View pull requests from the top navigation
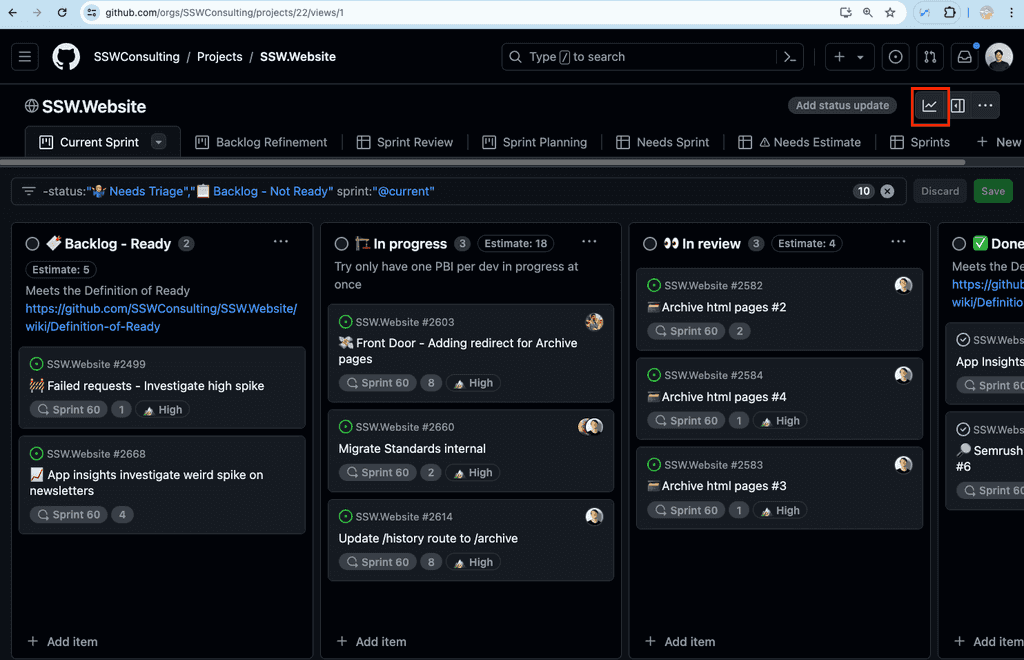The height and width of the screenshot is (660, 1024). click(x=929, y=56)
